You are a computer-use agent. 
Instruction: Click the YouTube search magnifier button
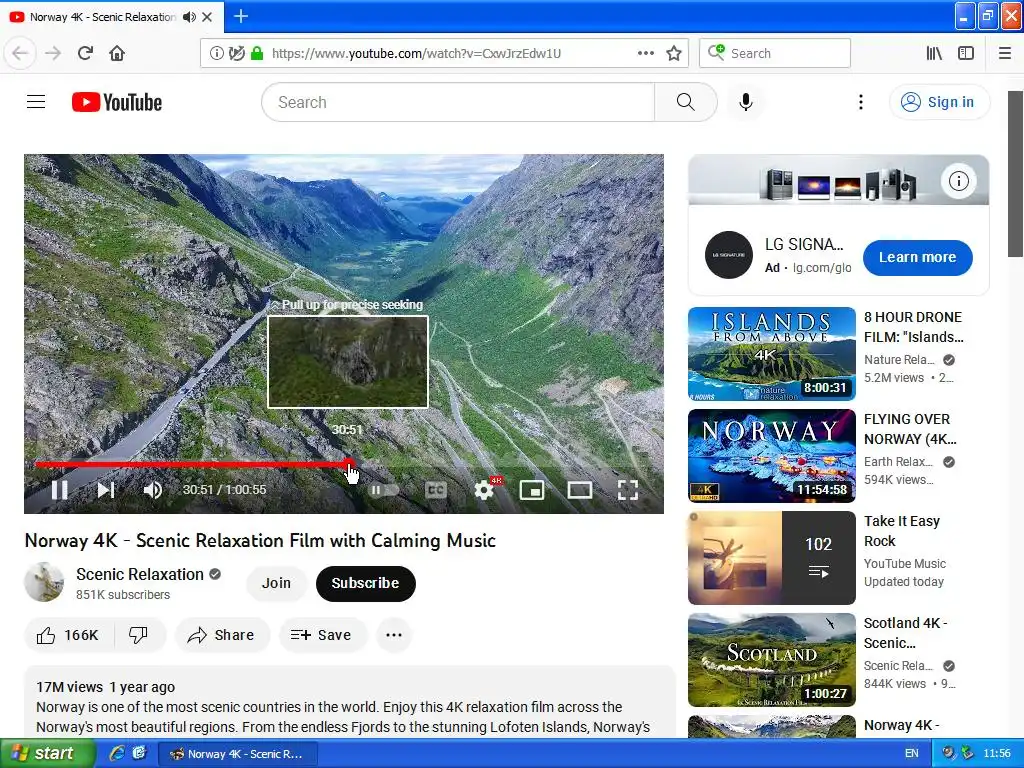(x=686, y=102)
